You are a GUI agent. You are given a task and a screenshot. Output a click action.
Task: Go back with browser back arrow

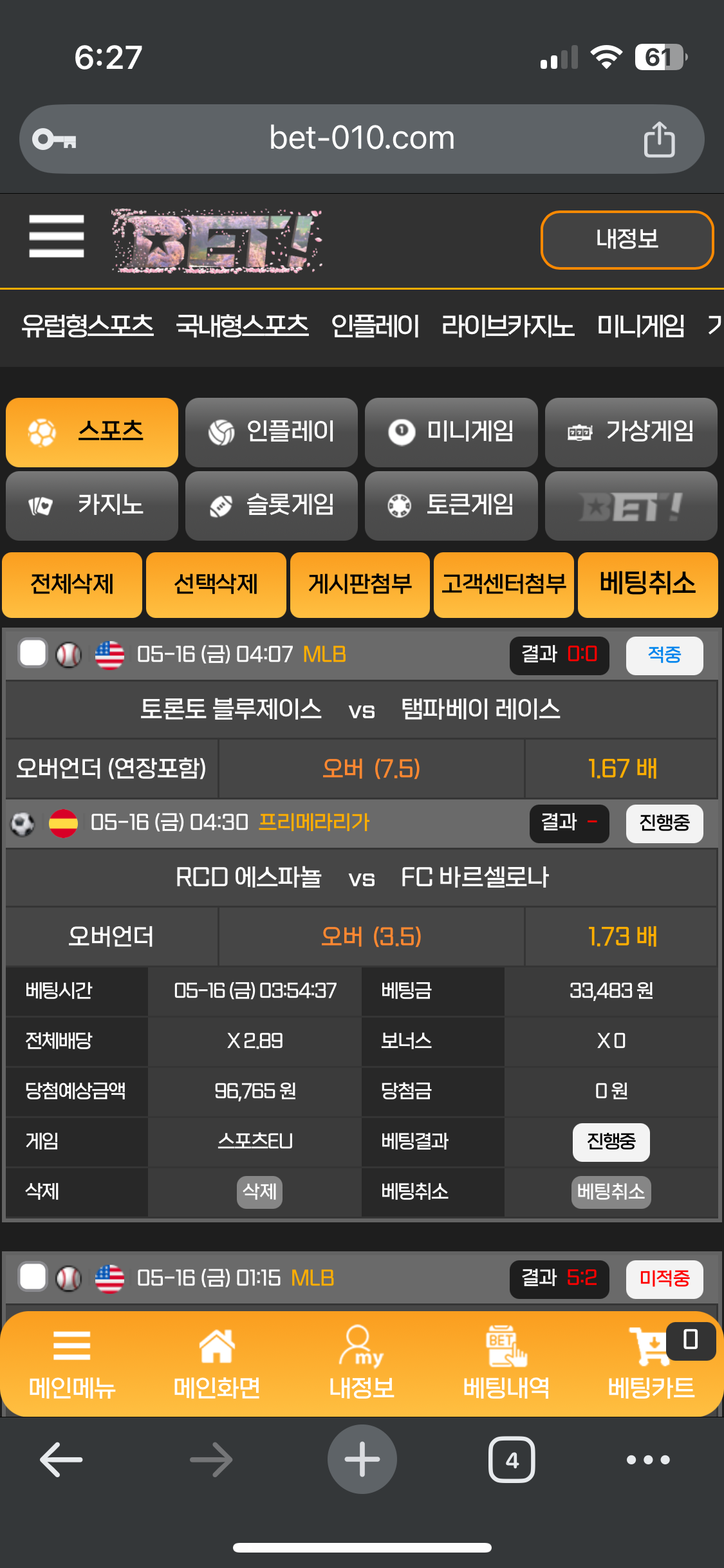[61, 1459]
